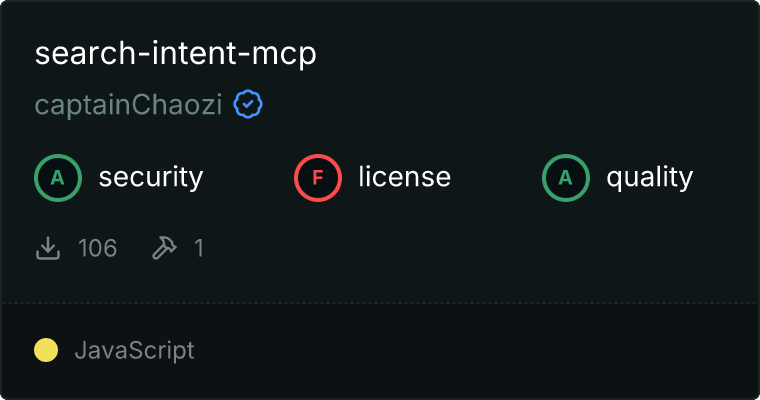Click the green security grade A badge
Viewport: 760px width, 400px height.
coord(58,178)
